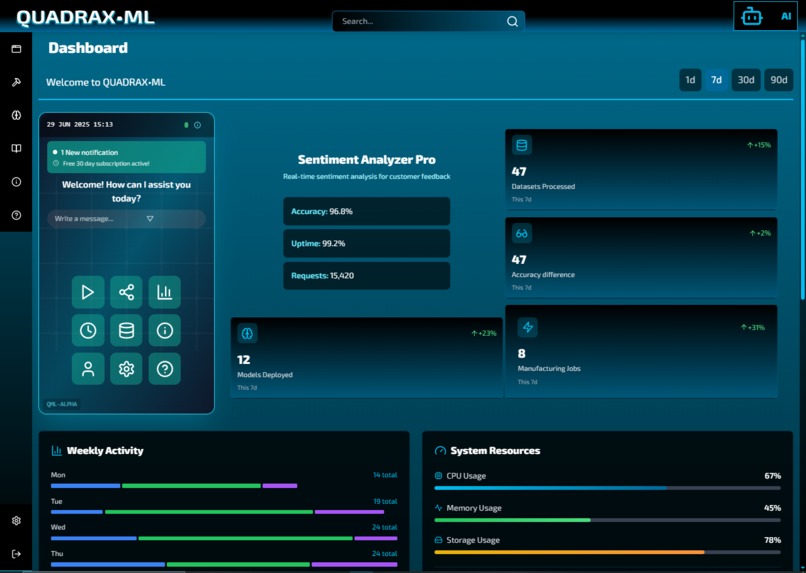Click the +2% trend on Accuracy difference
The width and height of the screenshot is (806, 573).
[760, 234]
